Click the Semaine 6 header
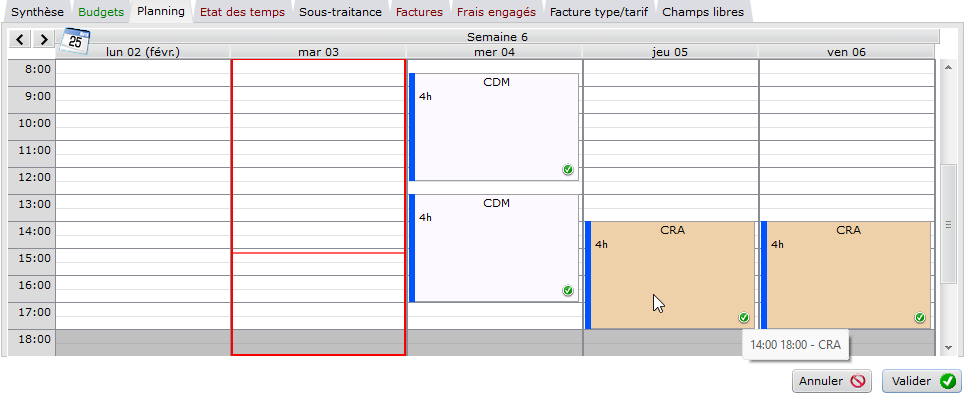Viewport: 969px width, 400px height. [x=497, y=37]
